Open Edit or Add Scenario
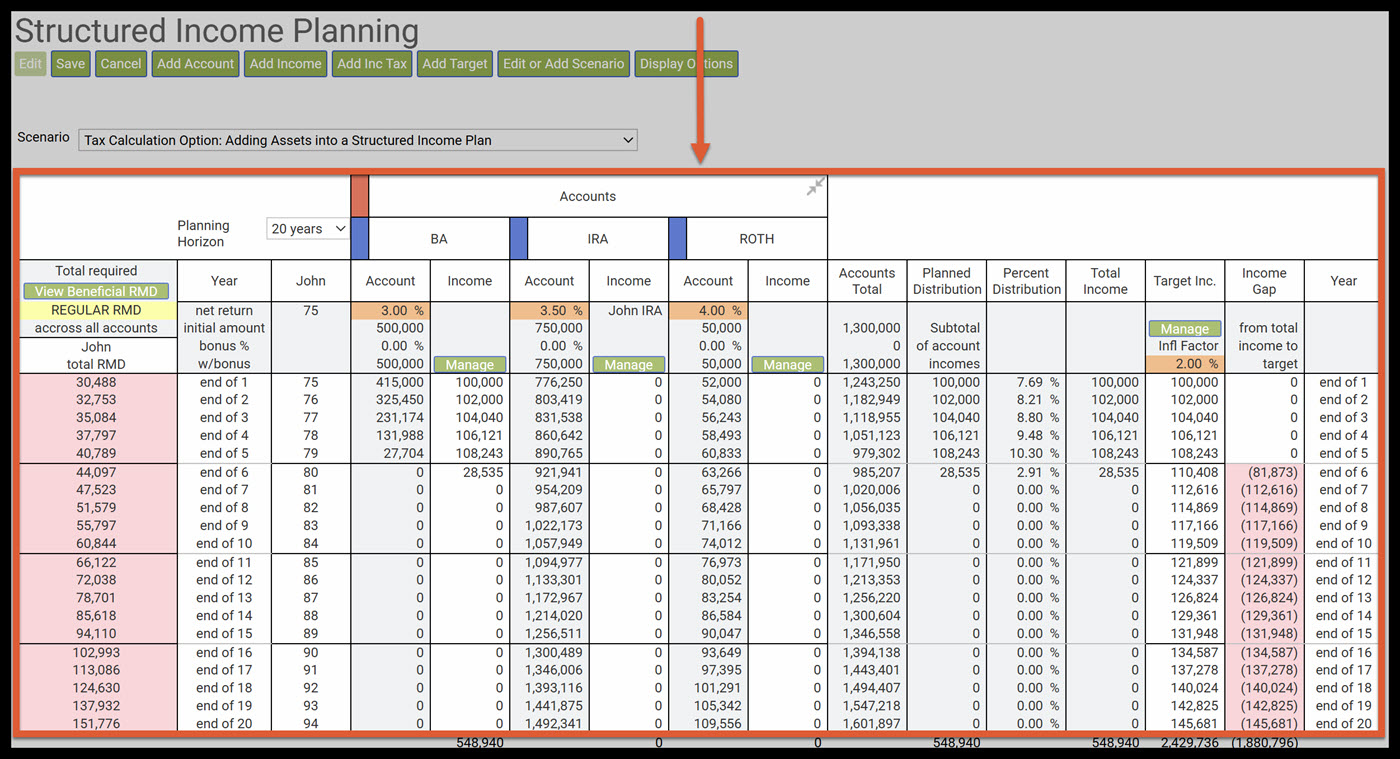 pos(564,64)
